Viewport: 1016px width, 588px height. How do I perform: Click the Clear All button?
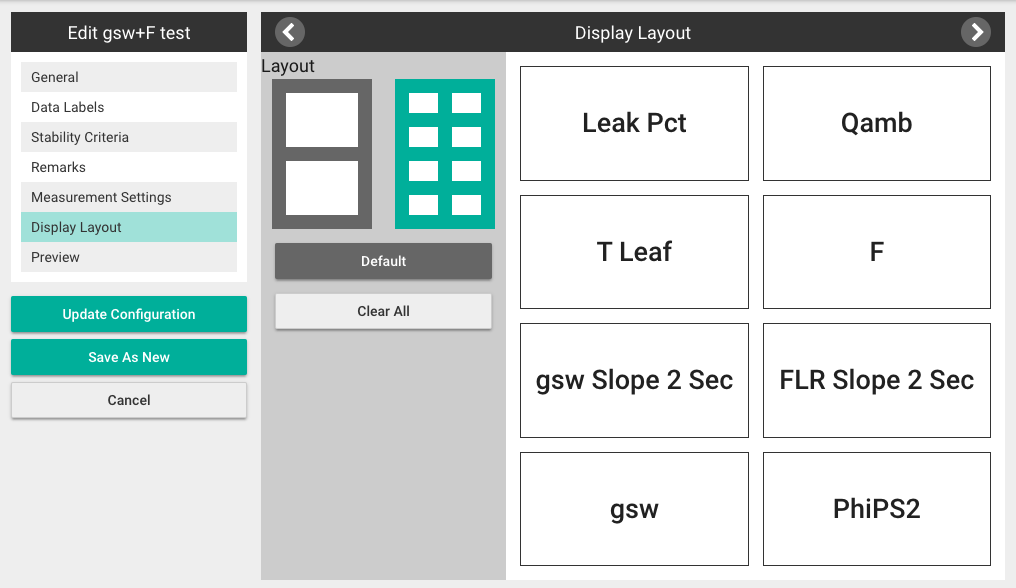[384, 311]
